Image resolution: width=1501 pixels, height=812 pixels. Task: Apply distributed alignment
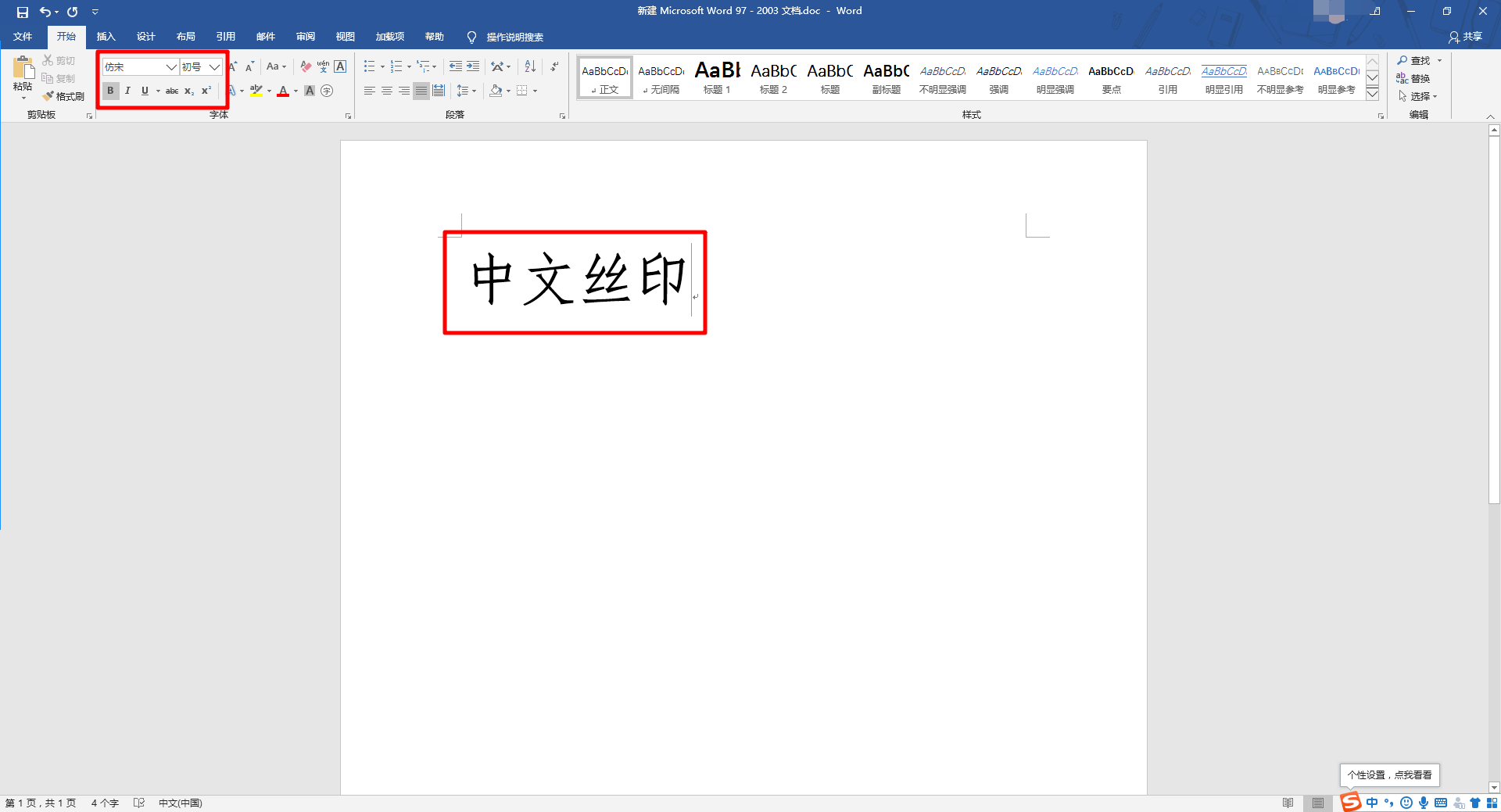[439, 91]
